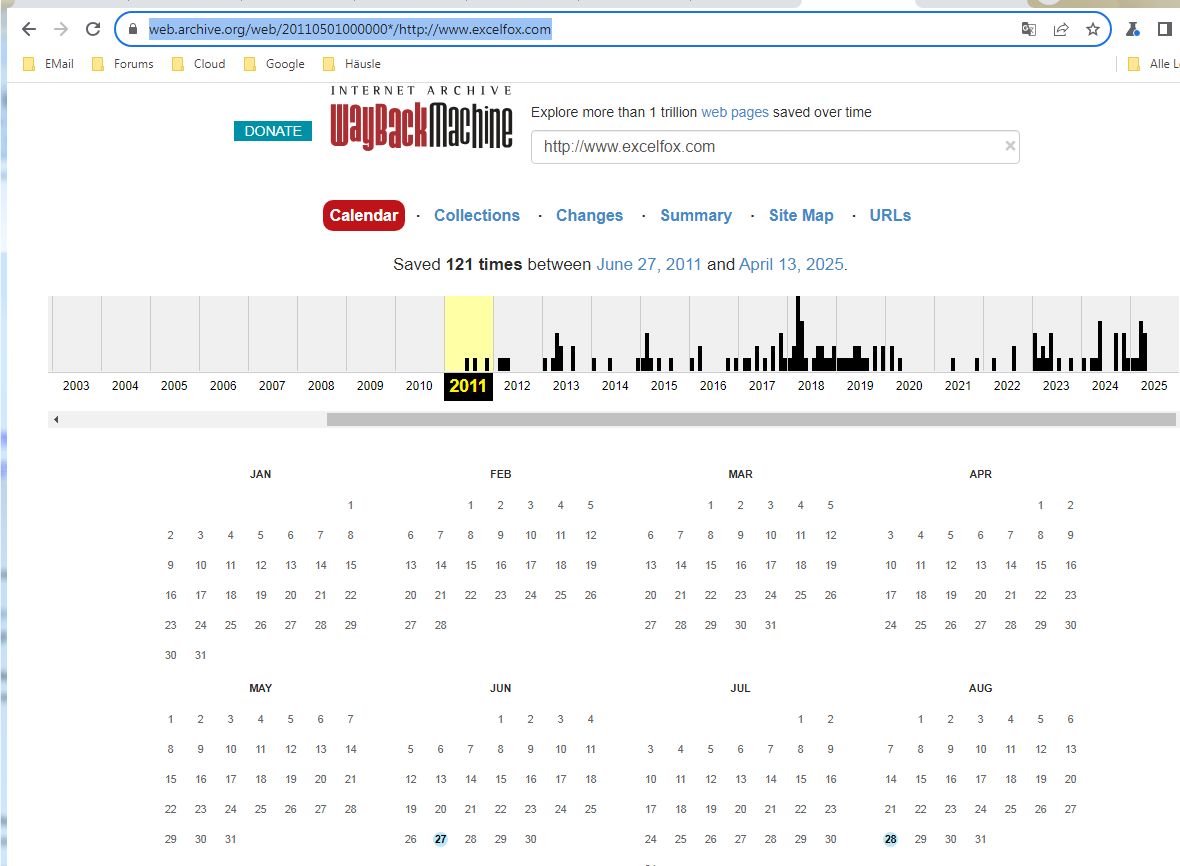
Task: Open the April 13, 2025 last capture link
Action: tap(791, 264)
